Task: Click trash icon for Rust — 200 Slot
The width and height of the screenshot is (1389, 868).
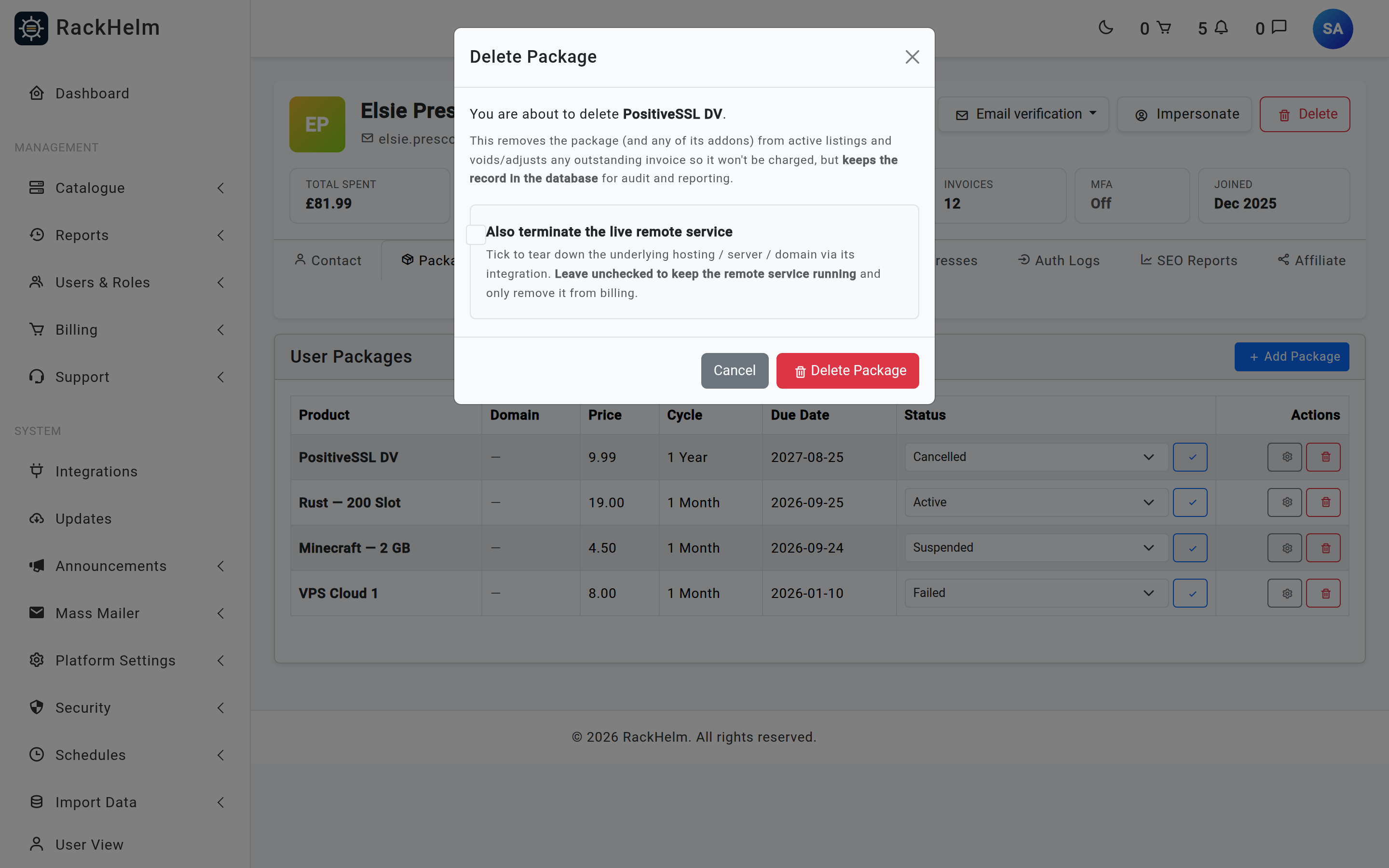Action: 1323,502
